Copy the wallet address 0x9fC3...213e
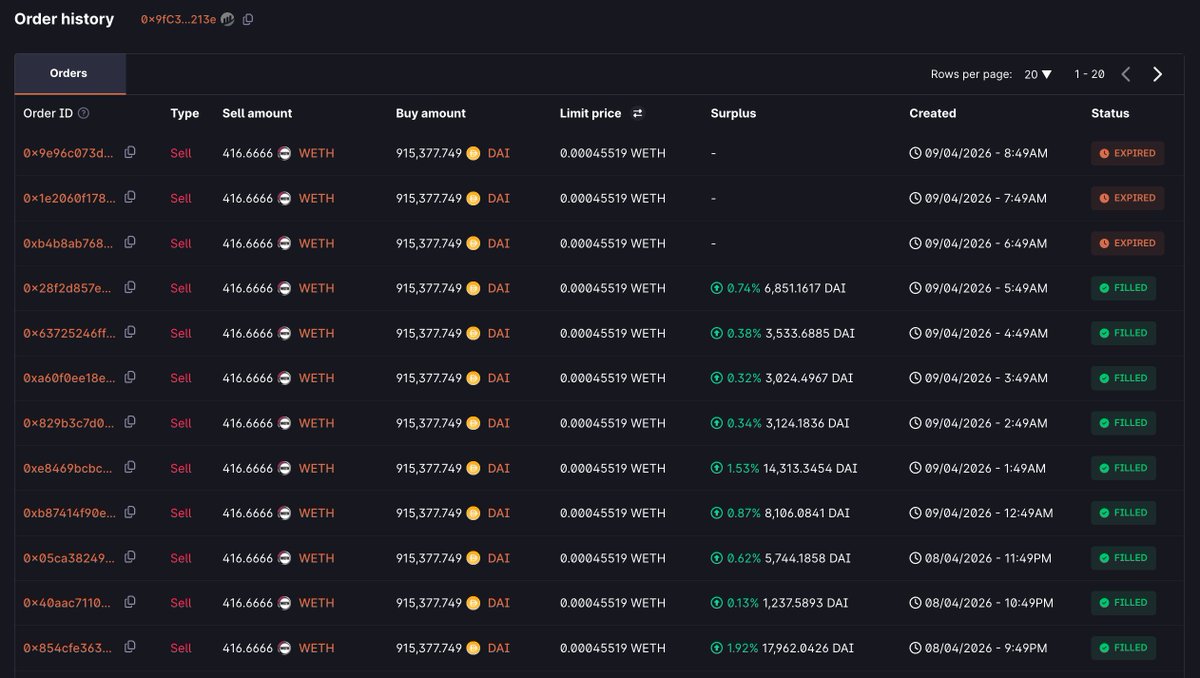The width and height of the screenshot is (1200, 678). (x=248, y=19)
